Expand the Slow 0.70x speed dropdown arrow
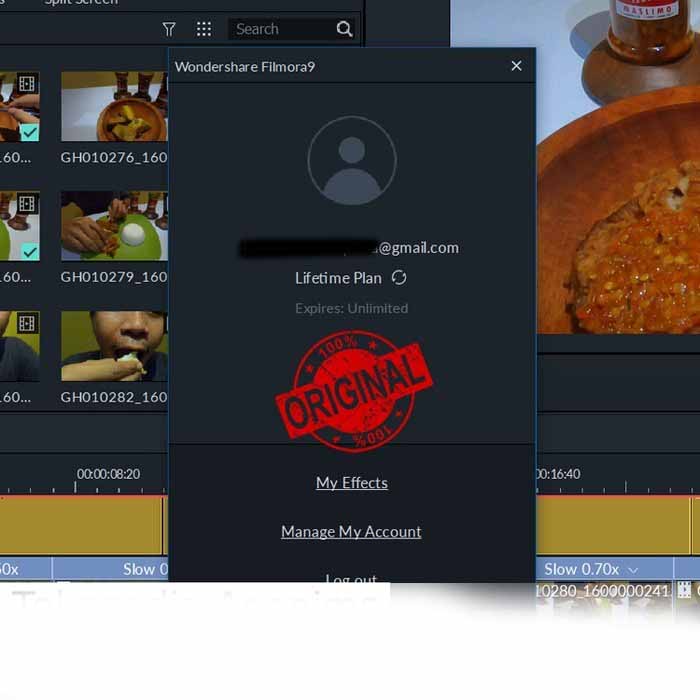The width and height of the screenshot is (700, 700). pos(633,570)
